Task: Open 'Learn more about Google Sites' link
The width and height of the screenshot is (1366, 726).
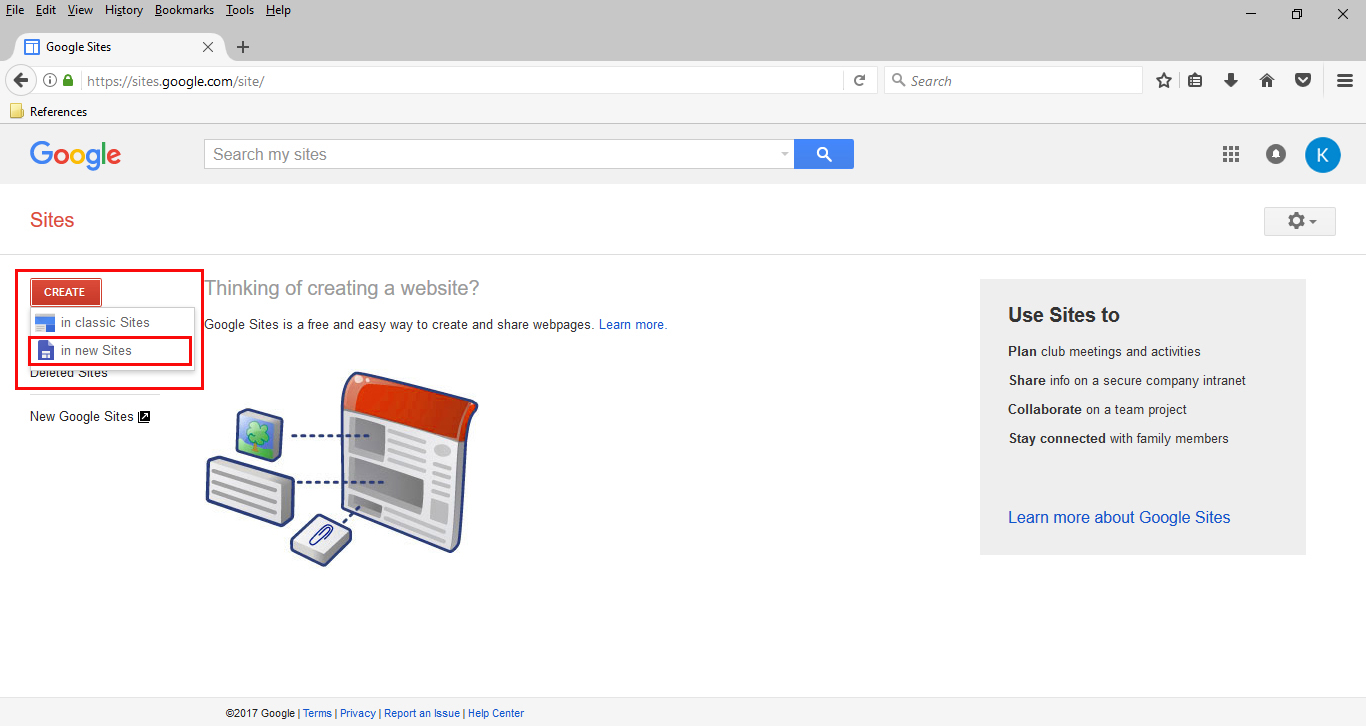Action: tap(1119, 517)
